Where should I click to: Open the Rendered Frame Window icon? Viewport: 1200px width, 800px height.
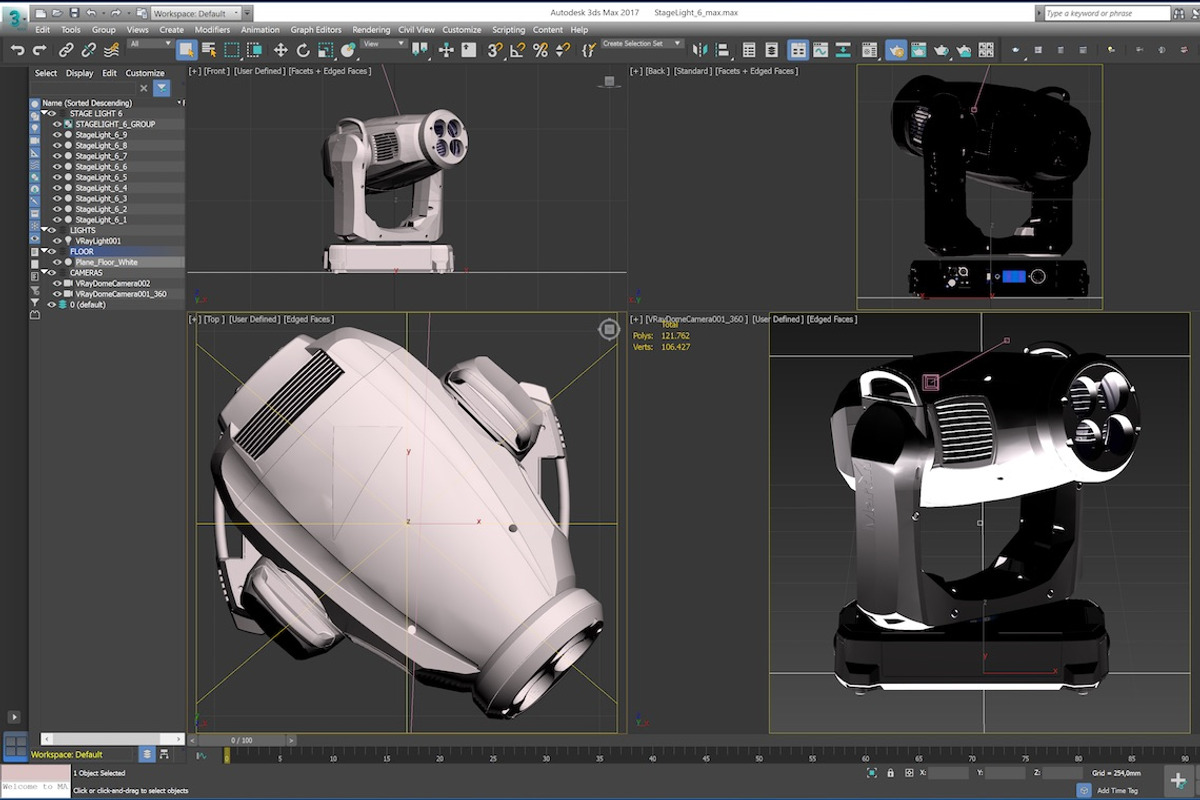click(x=918, y=50)
